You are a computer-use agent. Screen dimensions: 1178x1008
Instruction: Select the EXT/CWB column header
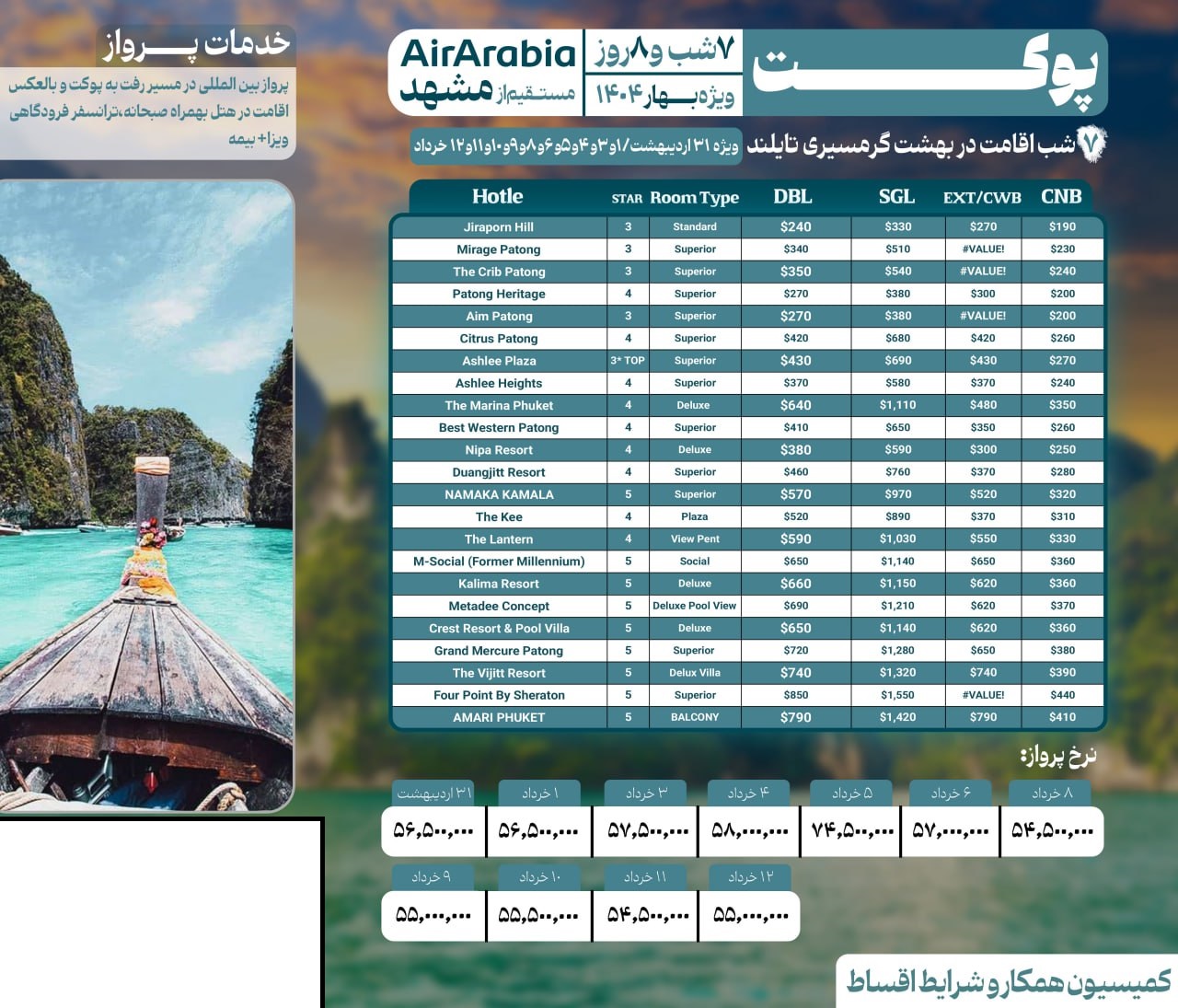coord(982,197)
